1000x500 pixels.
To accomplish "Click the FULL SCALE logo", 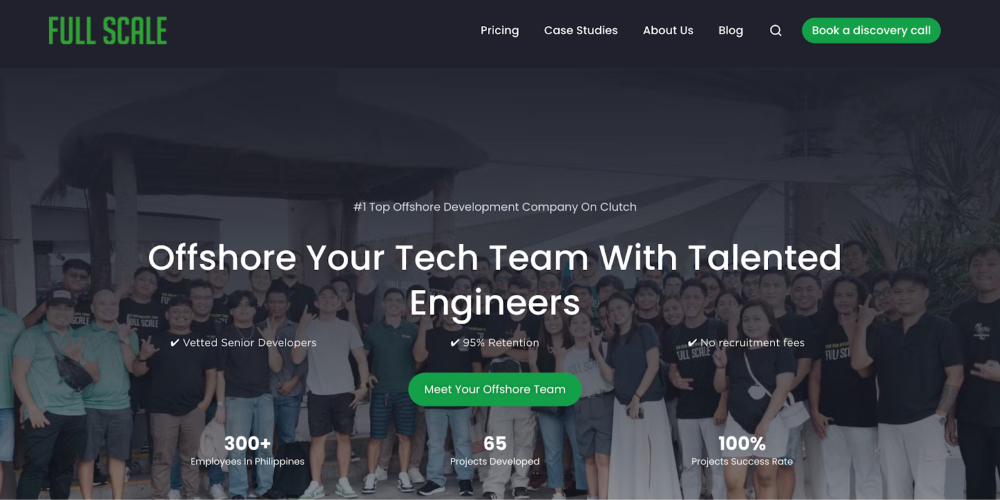I will tap(108, 31).
